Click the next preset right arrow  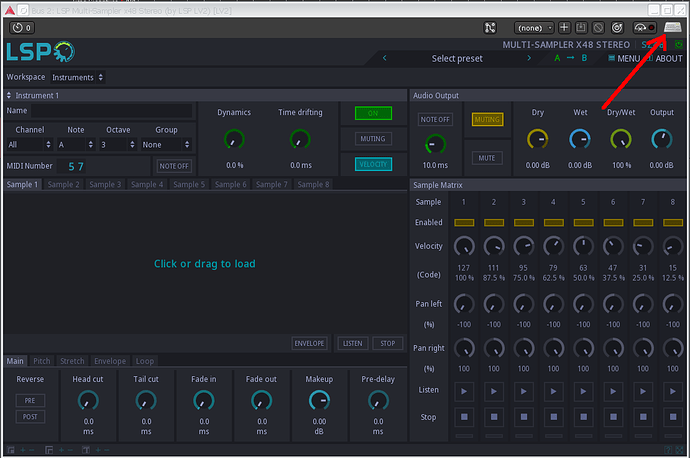pyautogui.click(x=531, y=59)
